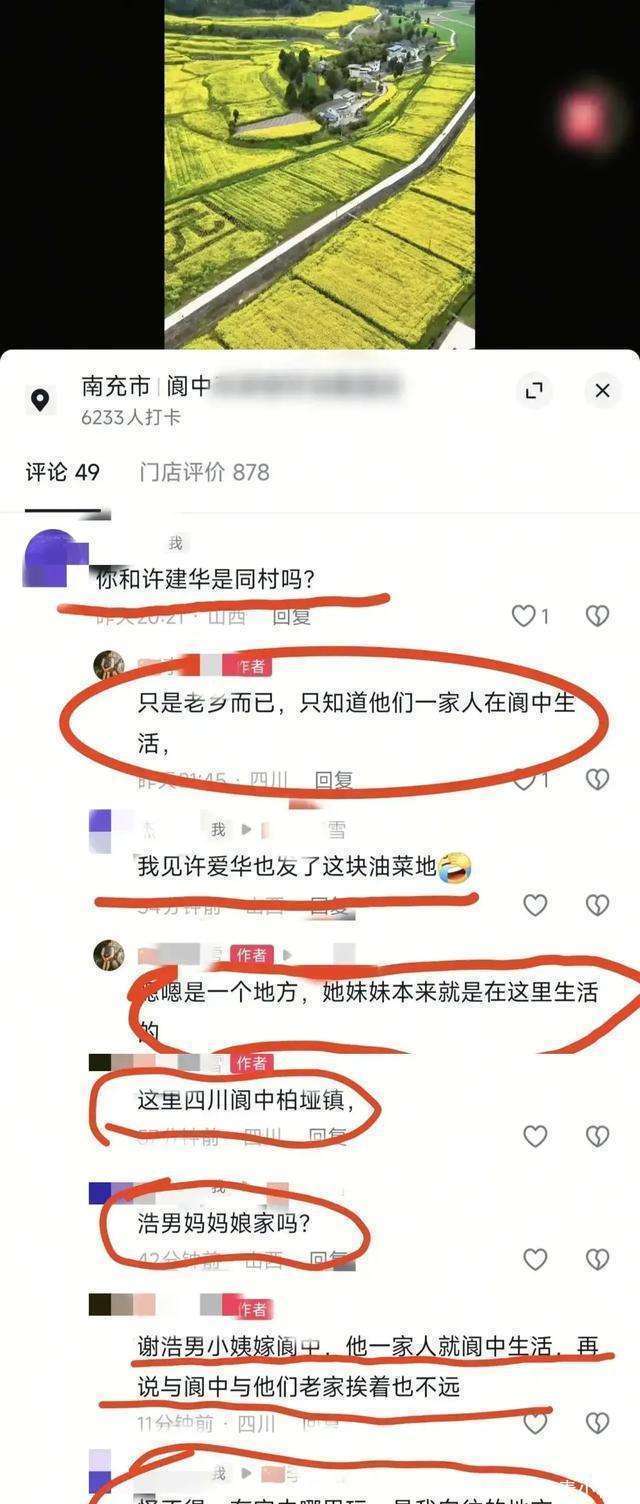
Task: Switch to the 评论 49 tab
Action: coord(63,472)
